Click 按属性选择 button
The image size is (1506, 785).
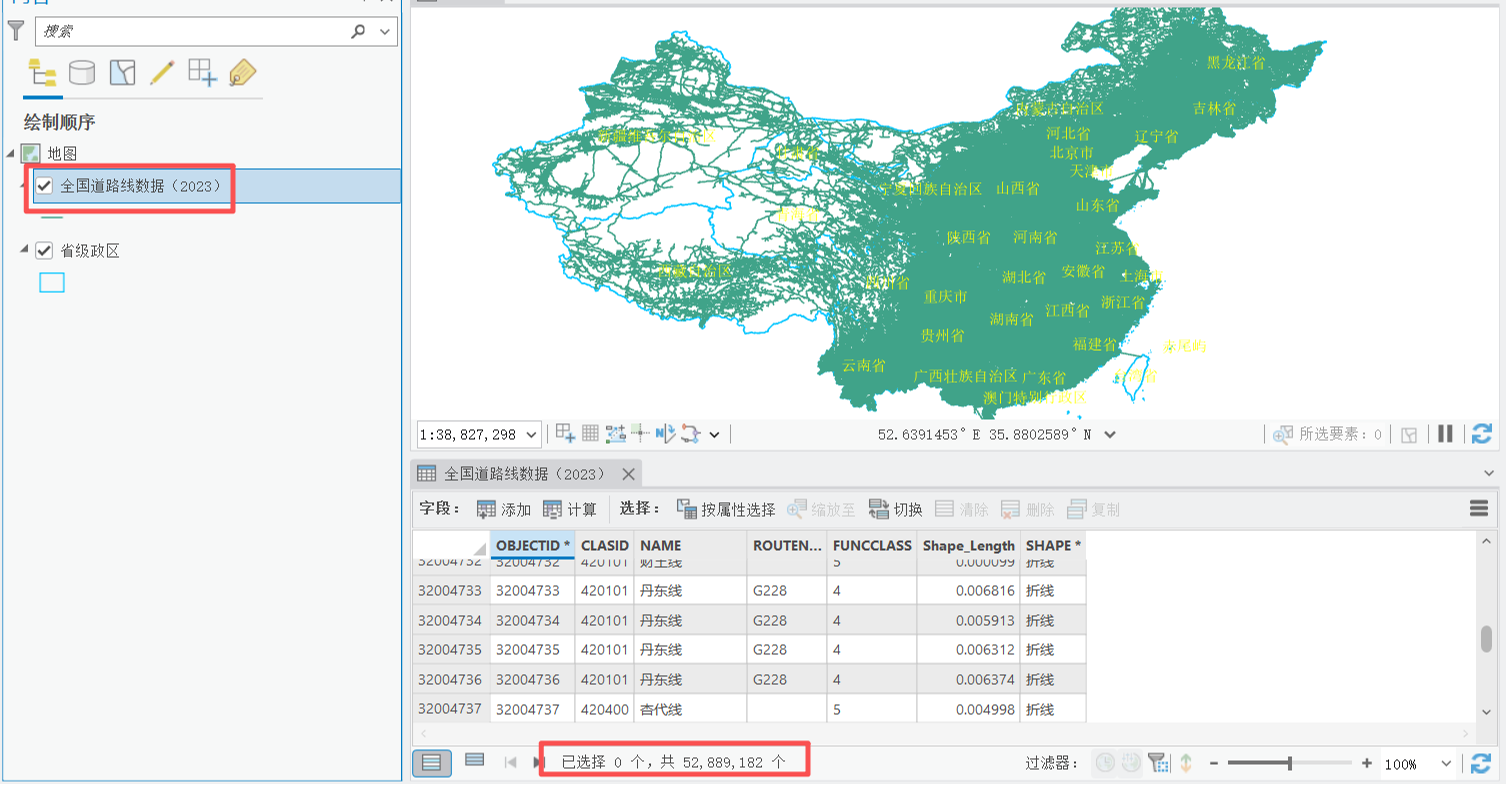click(x=726, y=509)
